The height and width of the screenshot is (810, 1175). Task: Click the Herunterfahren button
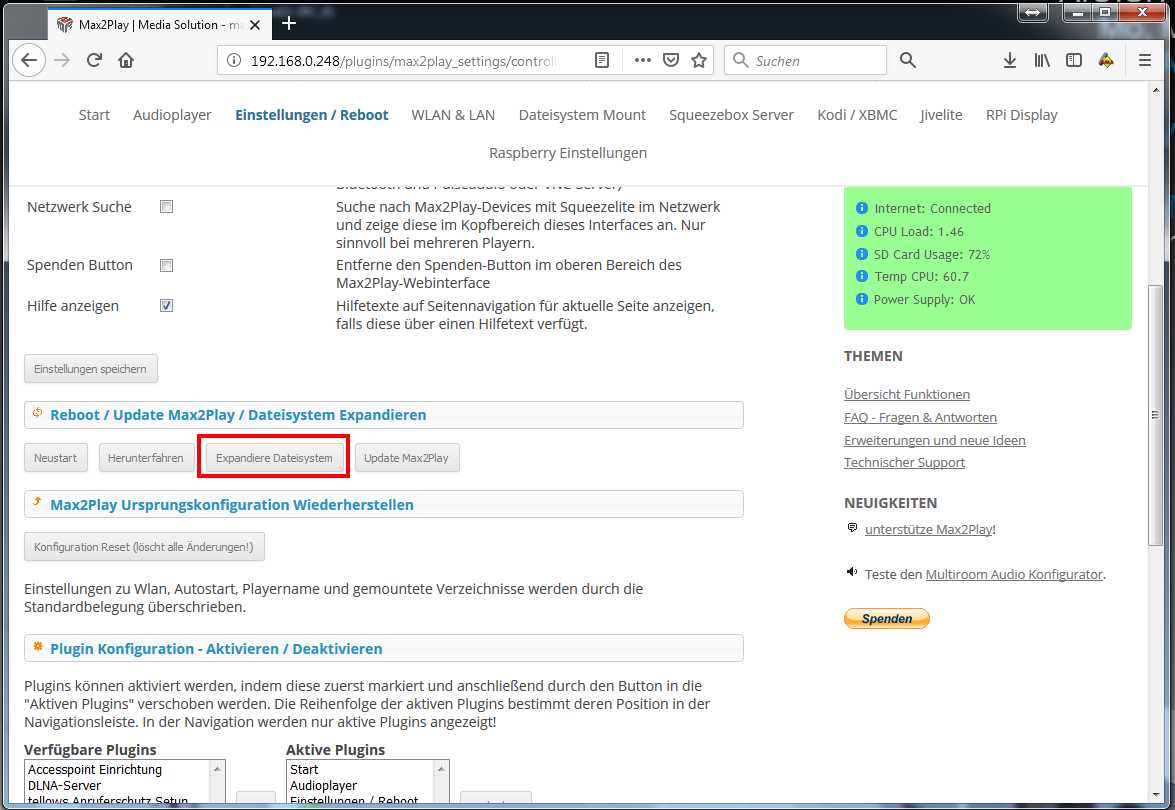(x=146, y=458)
